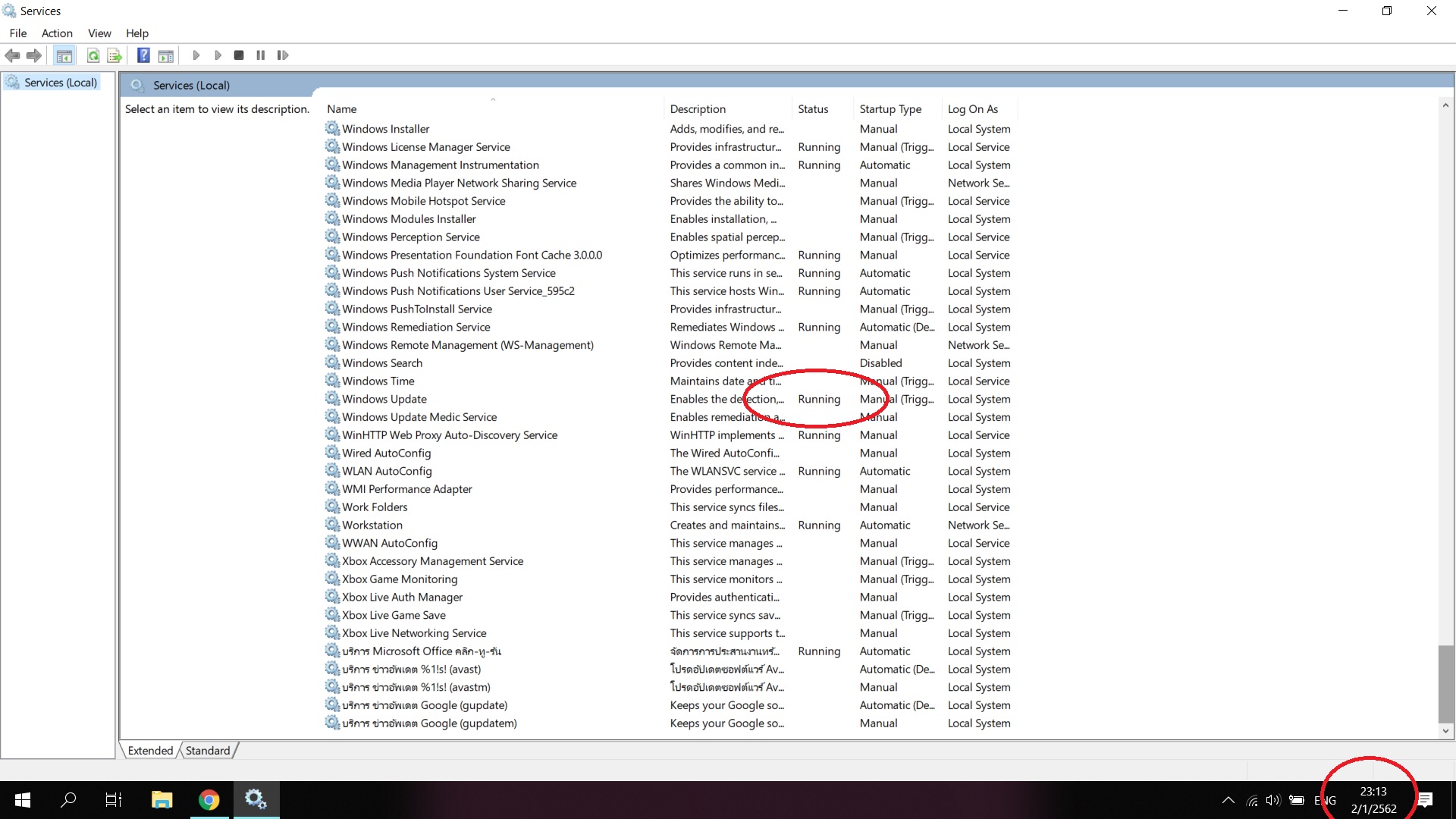Open the View menu
This screenshot has height=819, width=1456.
click(99, 33)
